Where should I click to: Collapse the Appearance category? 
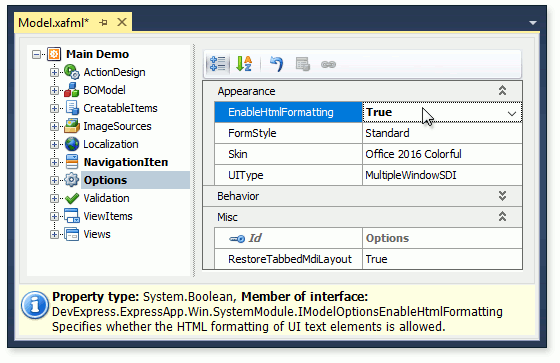tap(502, 90)
